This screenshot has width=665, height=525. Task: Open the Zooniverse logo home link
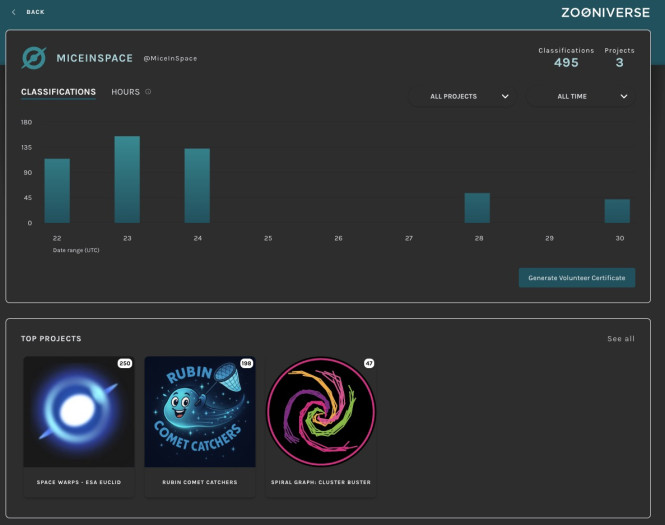click(605, 13)
